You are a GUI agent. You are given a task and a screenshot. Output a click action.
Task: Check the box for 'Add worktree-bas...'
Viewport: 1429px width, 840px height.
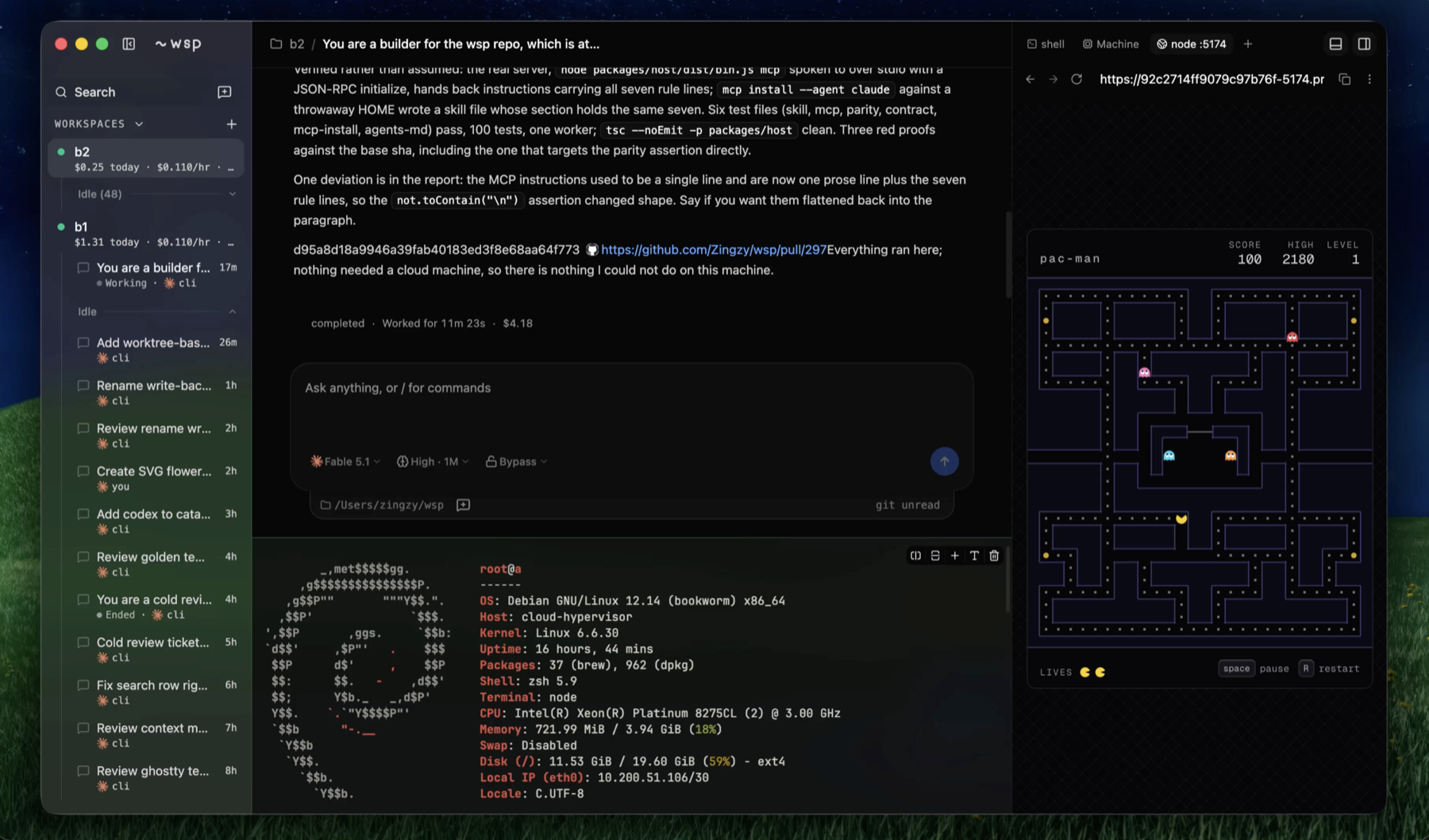pos(83,343)
